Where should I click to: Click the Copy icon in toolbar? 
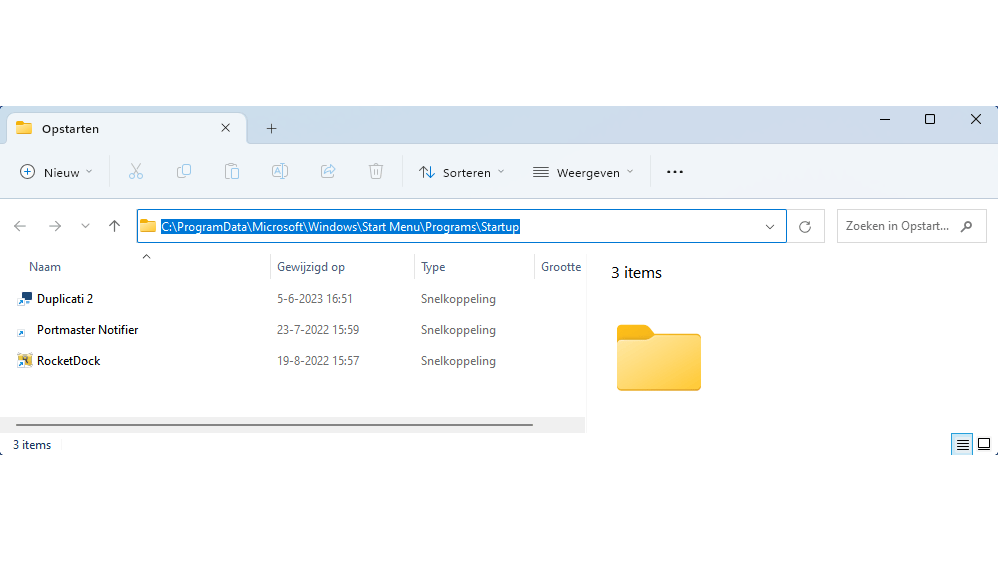(x=184, y=171)
